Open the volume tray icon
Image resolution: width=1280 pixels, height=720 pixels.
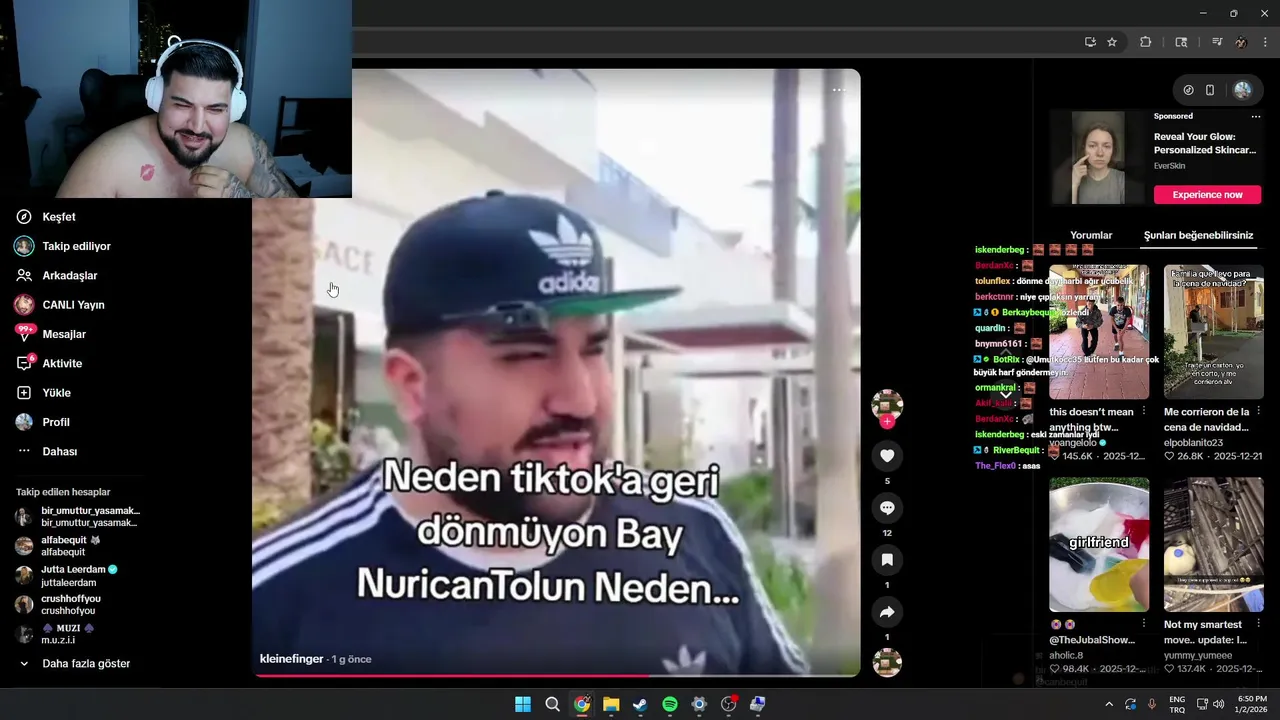[x=1218, y=704]
